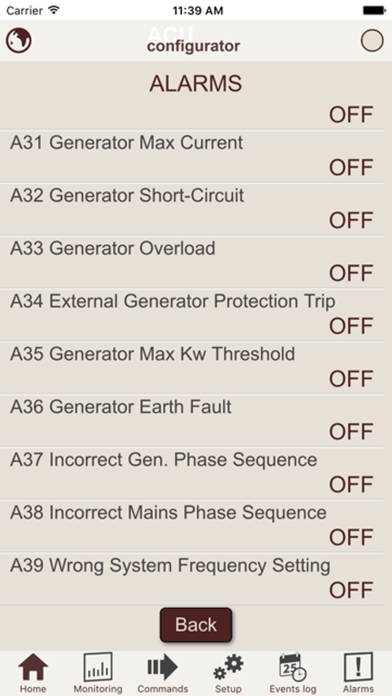
Task: Toggle OFF state for A33 Generator Overload
Action: coord(351,273)
